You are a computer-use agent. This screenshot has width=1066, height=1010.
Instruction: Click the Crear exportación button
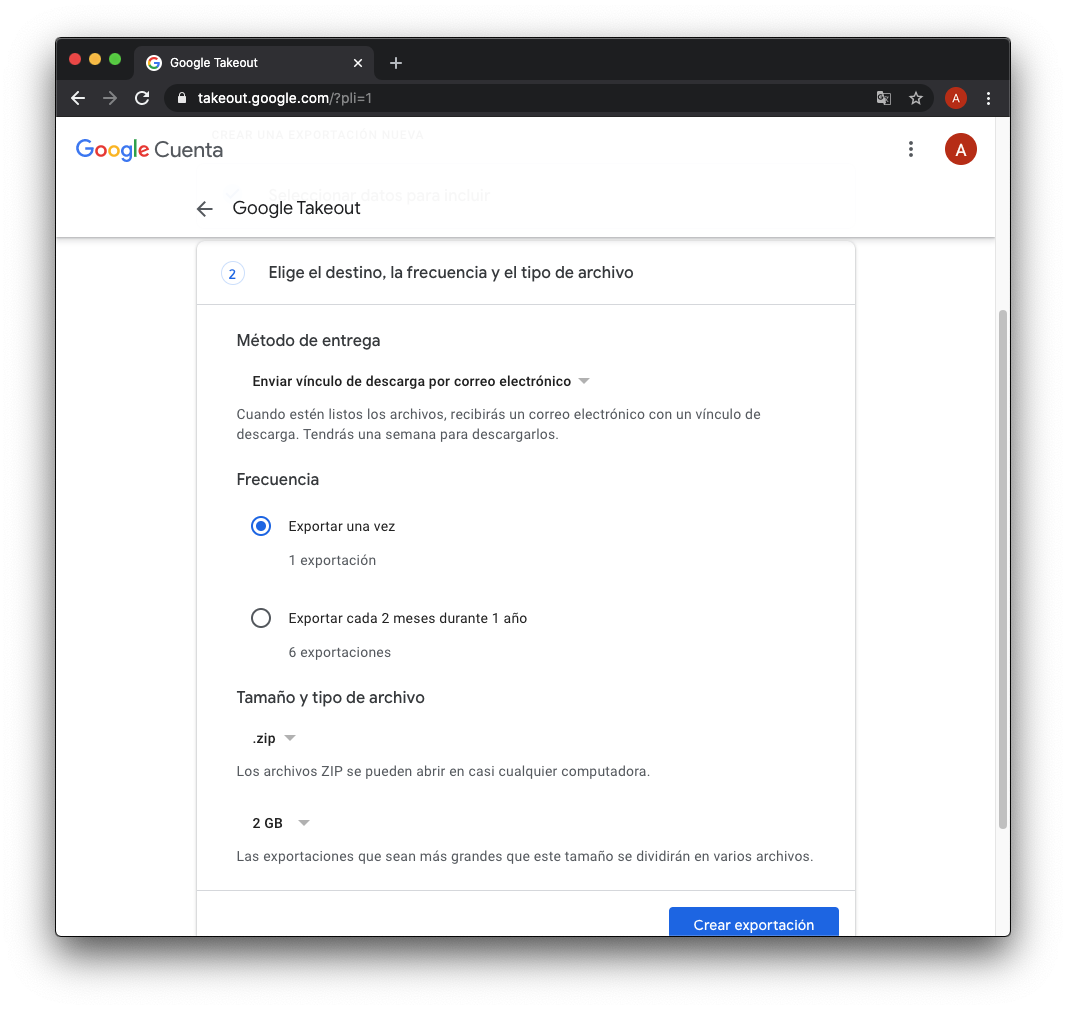pos(753,922)
